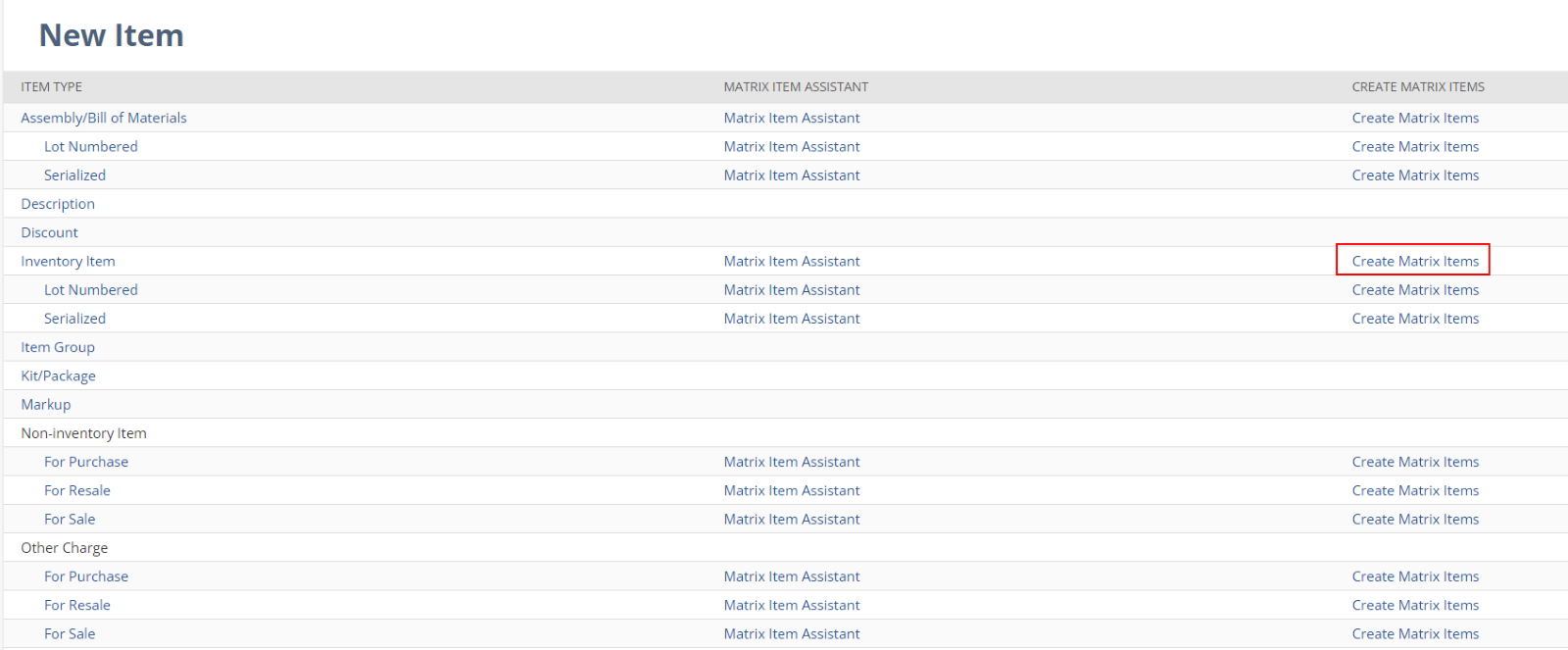The width and height of the screenshot is (1568, 650).
Task: Open Matrix Item Assistant for Inventory Item
Action: click(791, 261)
